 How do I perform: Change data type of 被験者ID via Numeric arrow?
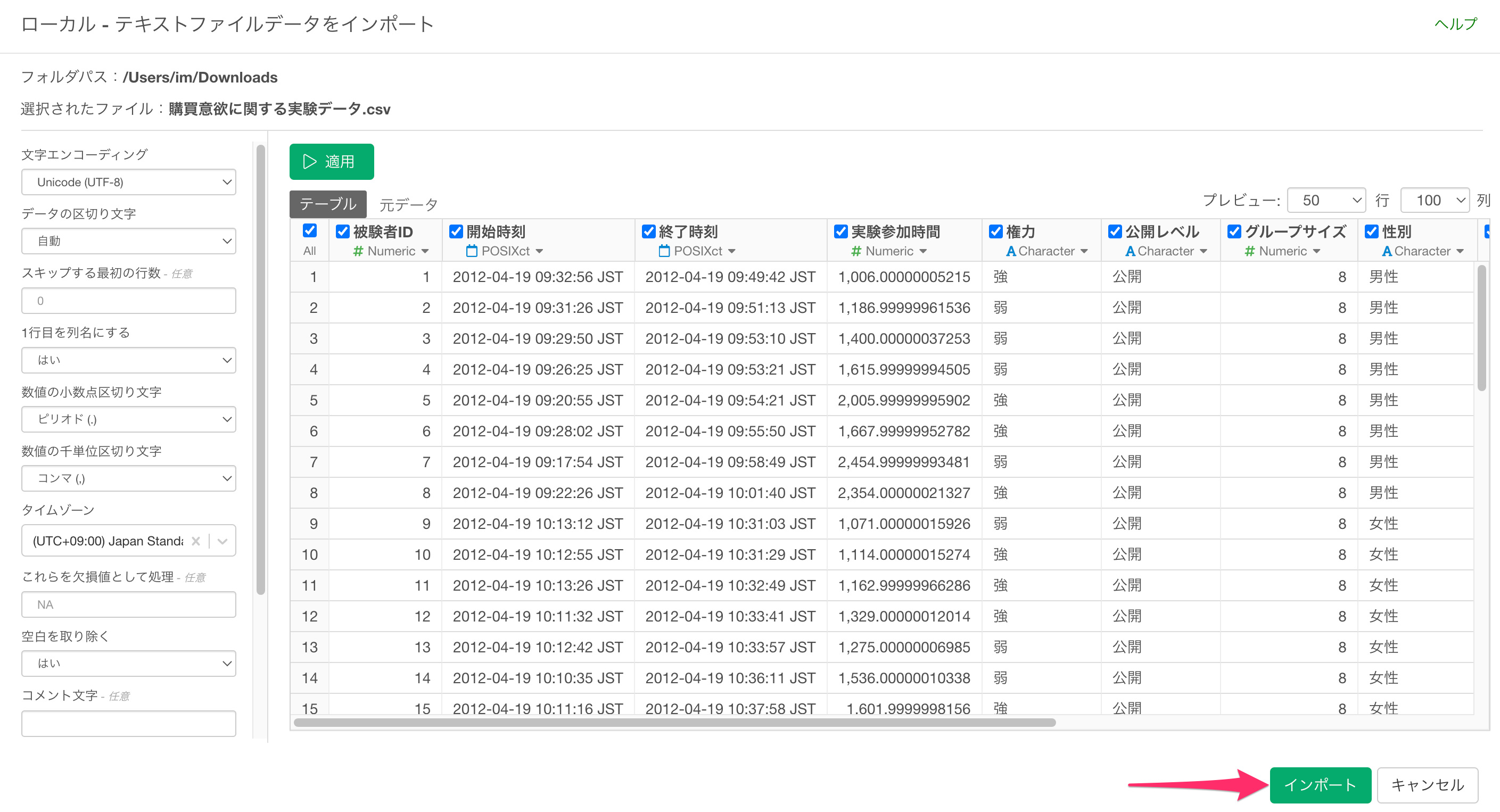click(x=425, y=252)
